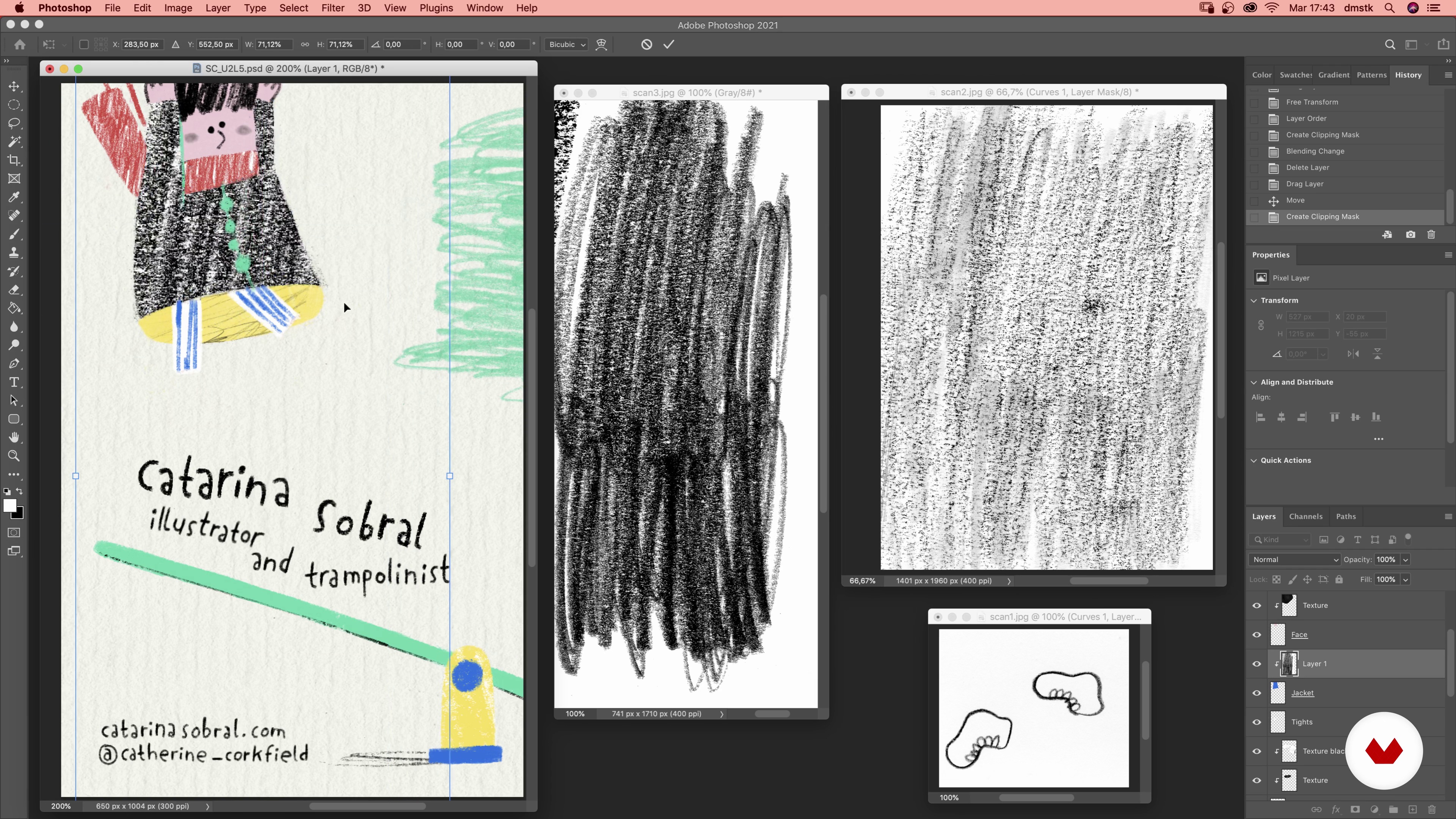1456x819 pixels.
Task: Select the Hand tool
Action: coord(14,438)
